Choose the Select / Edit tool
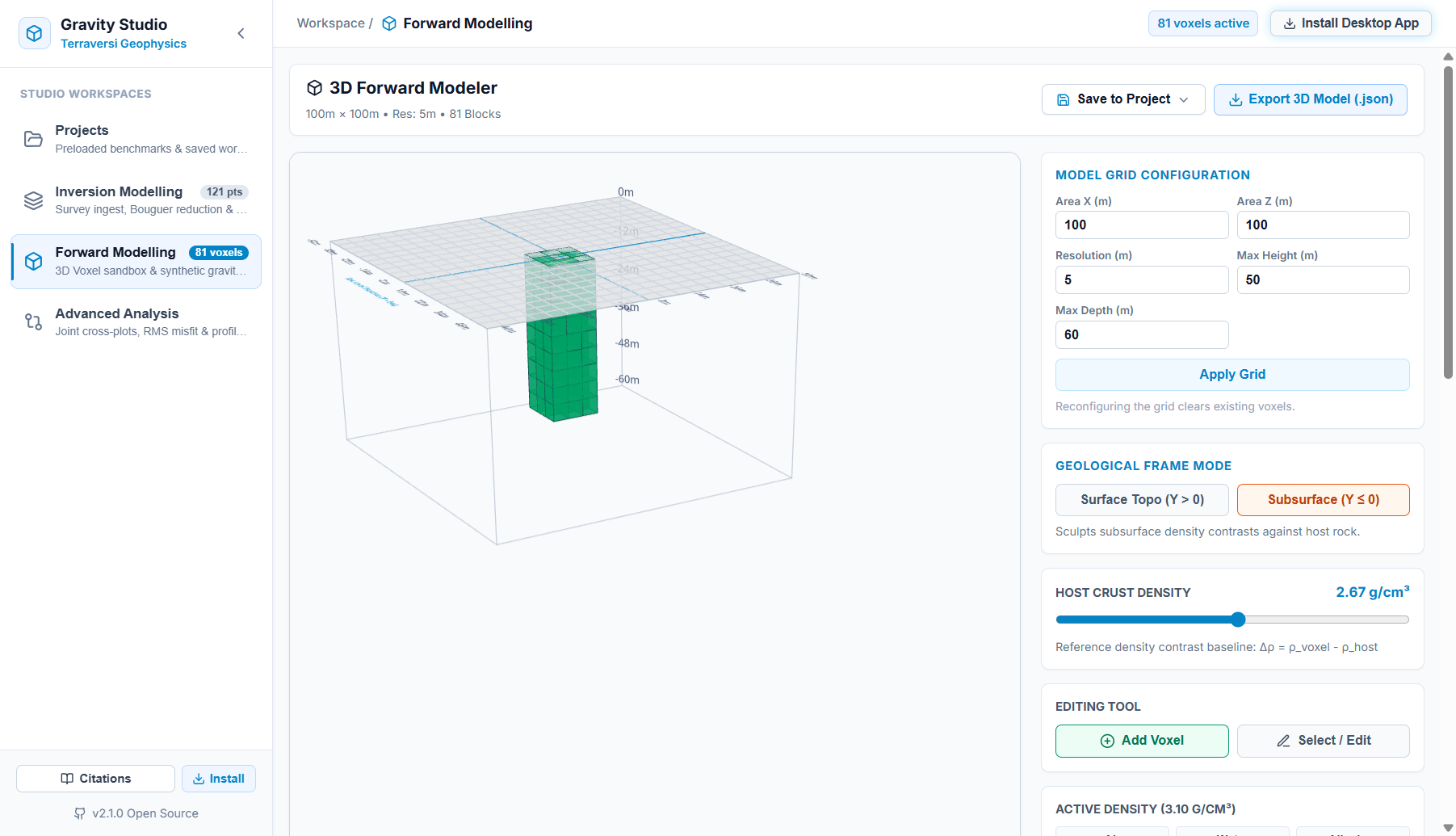 pyautogui.click(x=1323, y=741)
